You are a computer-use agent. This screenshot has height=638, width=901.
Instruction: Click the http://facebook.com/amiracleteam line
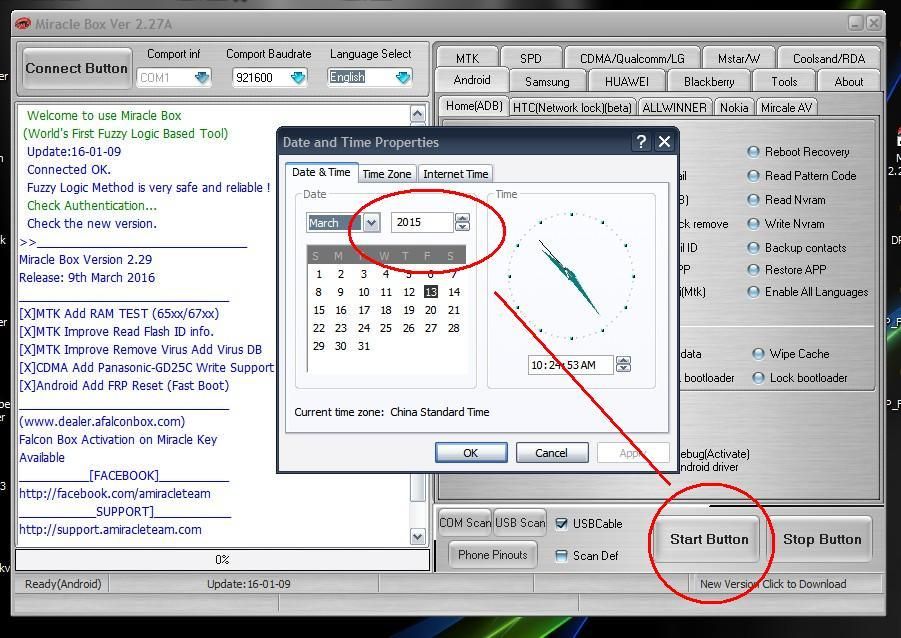point(115,493)
